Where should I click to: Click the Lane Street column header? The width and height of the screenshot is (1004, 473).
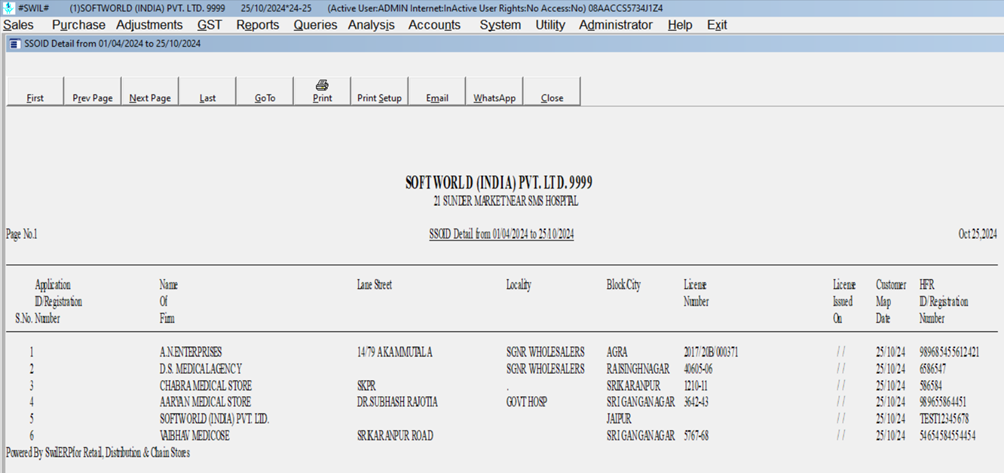tap(374, 285)
